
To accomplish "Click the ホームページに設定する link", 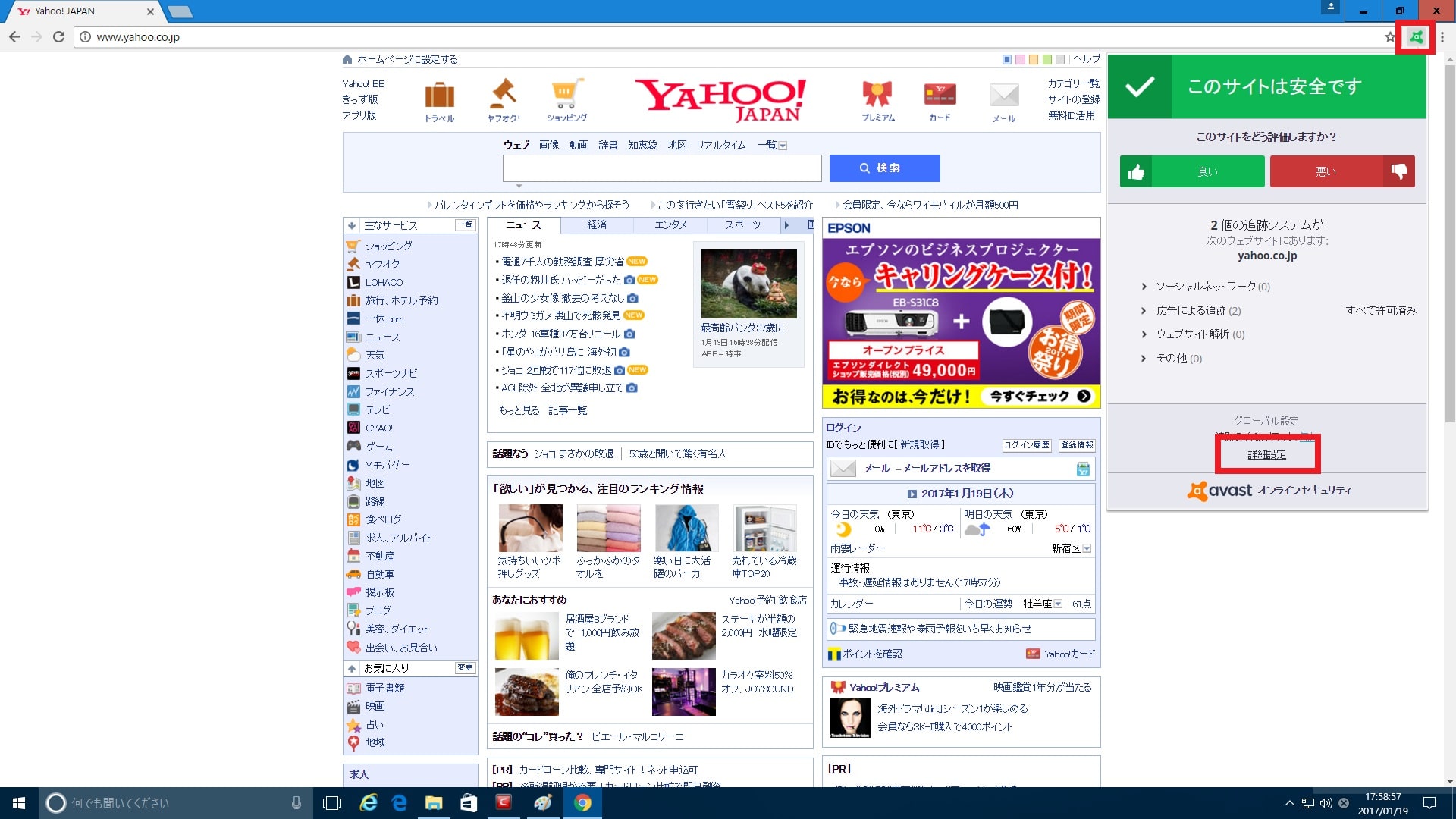I will click(x=407, y=59).
